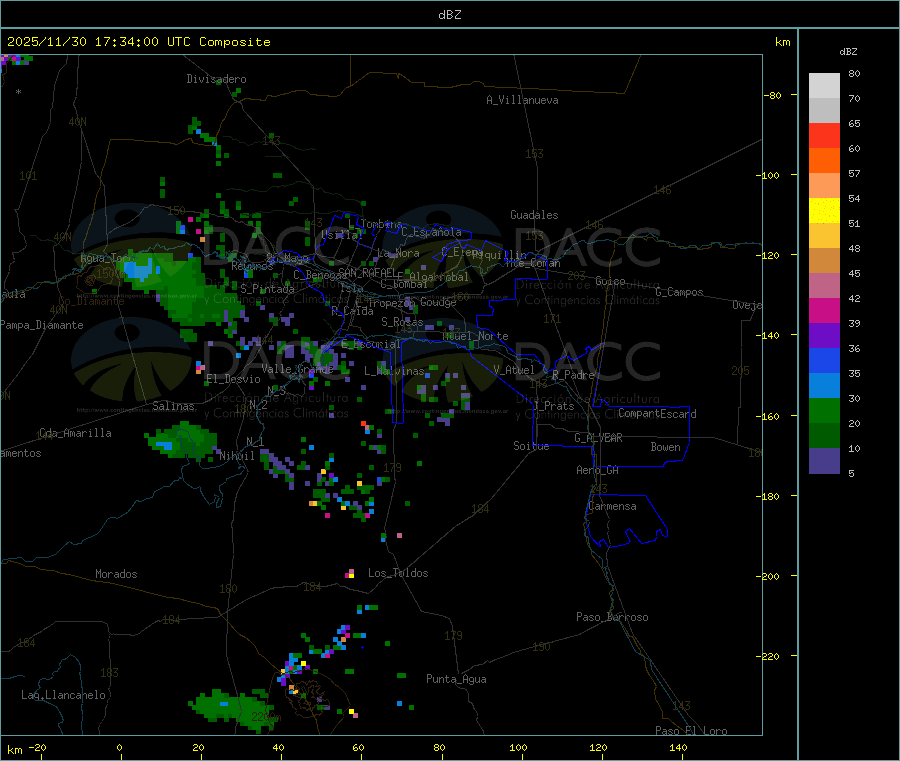Viewport: 900px width, 761px height.
Task: Click the dBZ title at top
Action: click(x=449, y=15)
